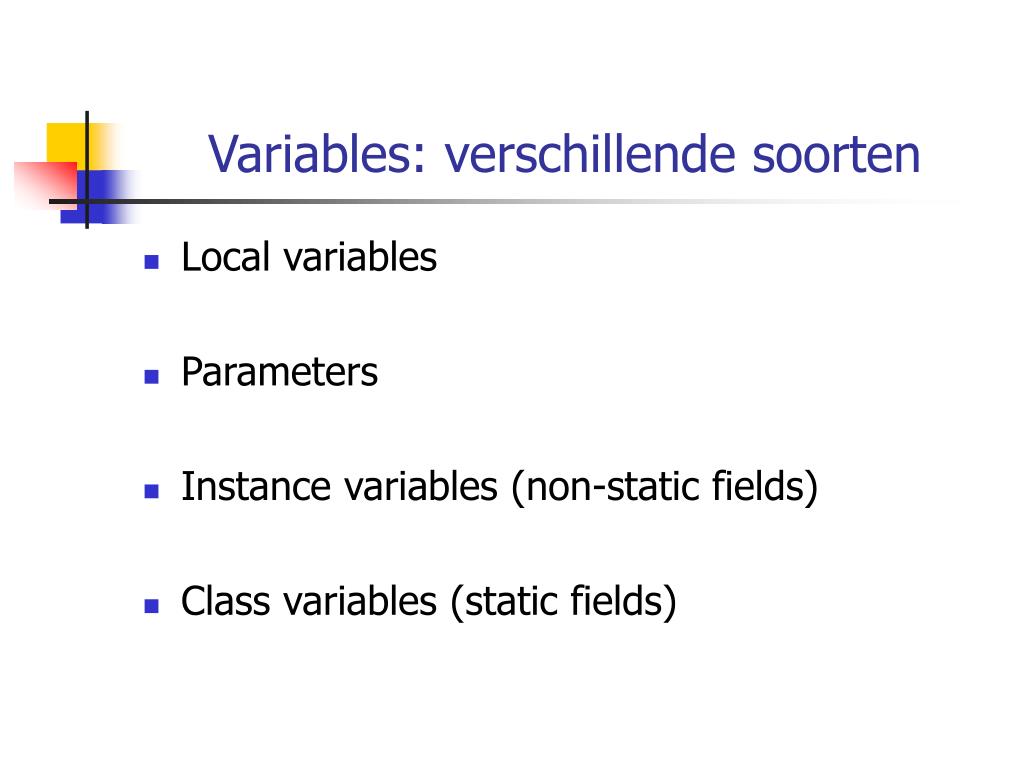The width and height of the screenshot is (1024, 768).
Task: Click the yellow square in the logo
Action: point(68,144)
